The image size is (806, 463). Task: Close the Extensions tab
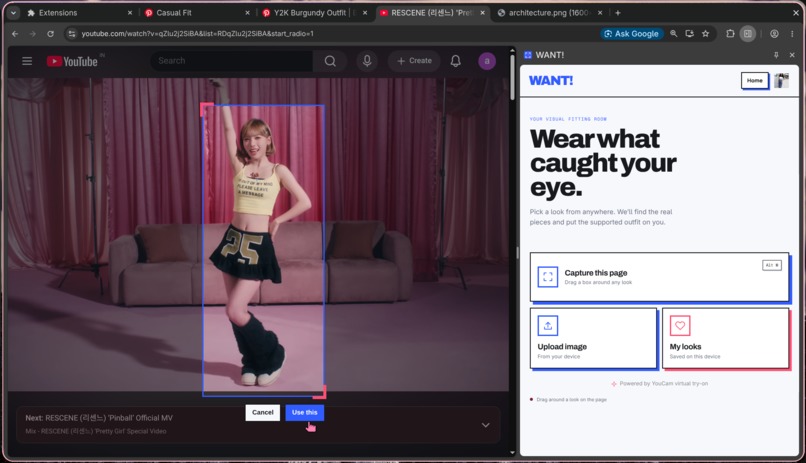pos(130,13)
